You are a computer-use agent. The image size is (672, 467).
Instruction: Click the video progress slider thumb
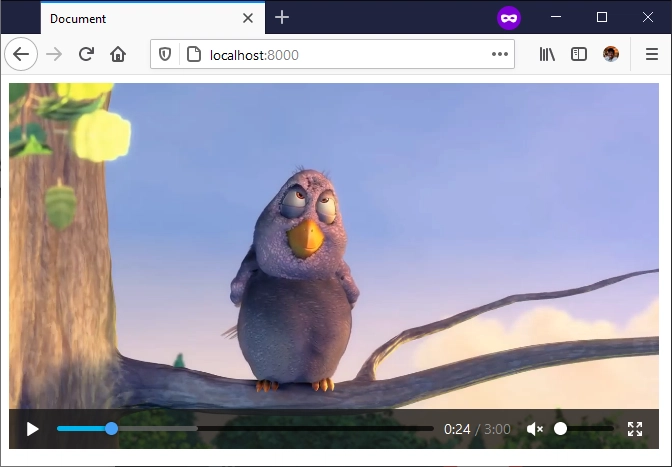point(112,429)
